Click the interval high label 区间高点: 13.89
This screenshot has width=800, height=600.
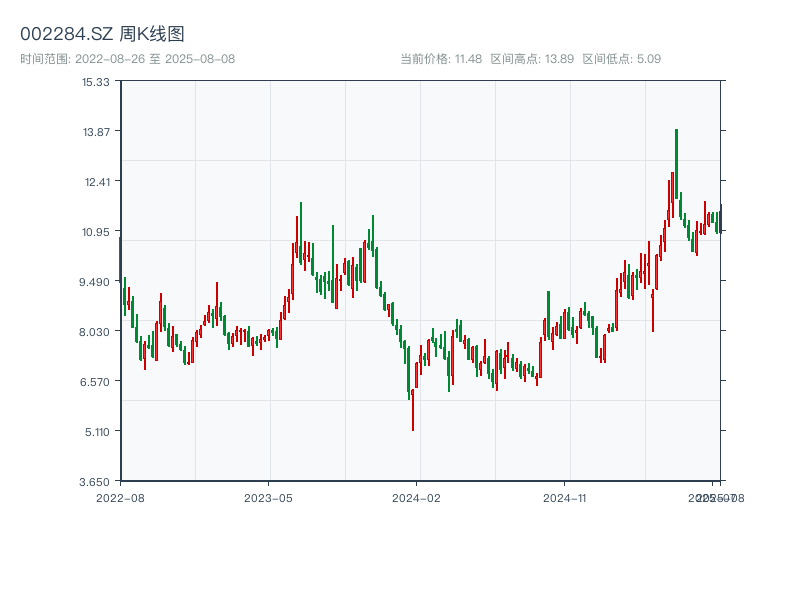(x=532, y=59)
